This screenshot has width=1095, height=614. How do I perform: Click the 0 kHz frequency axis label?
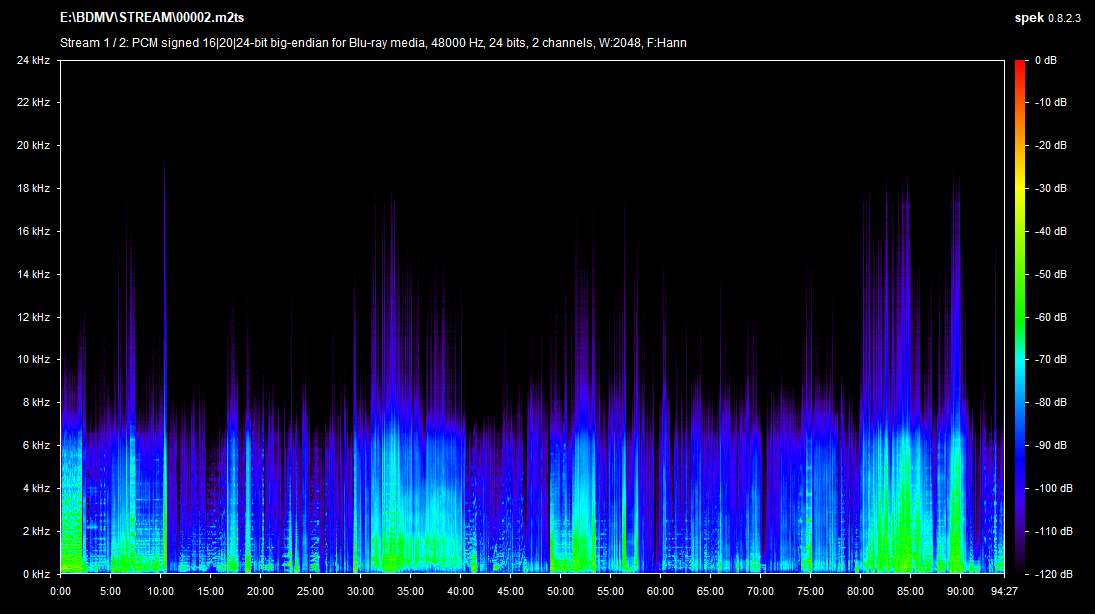tap(35, 574)
